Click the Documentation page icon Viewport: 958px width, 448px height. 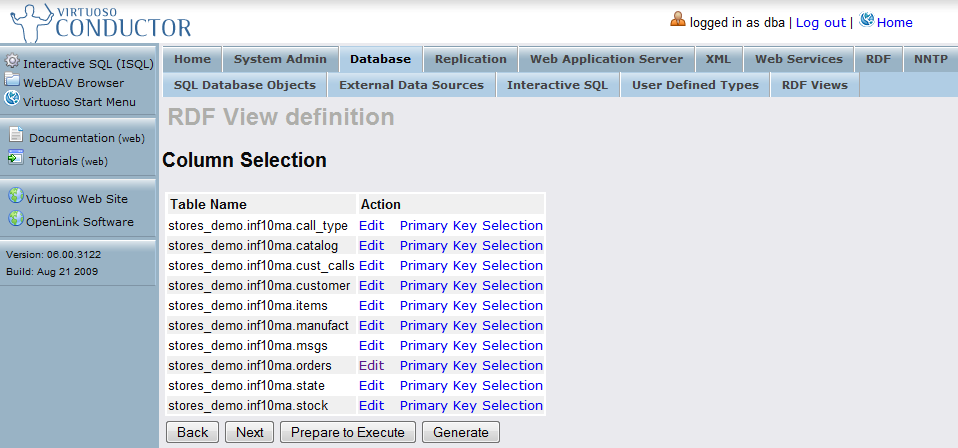[15, 136]
